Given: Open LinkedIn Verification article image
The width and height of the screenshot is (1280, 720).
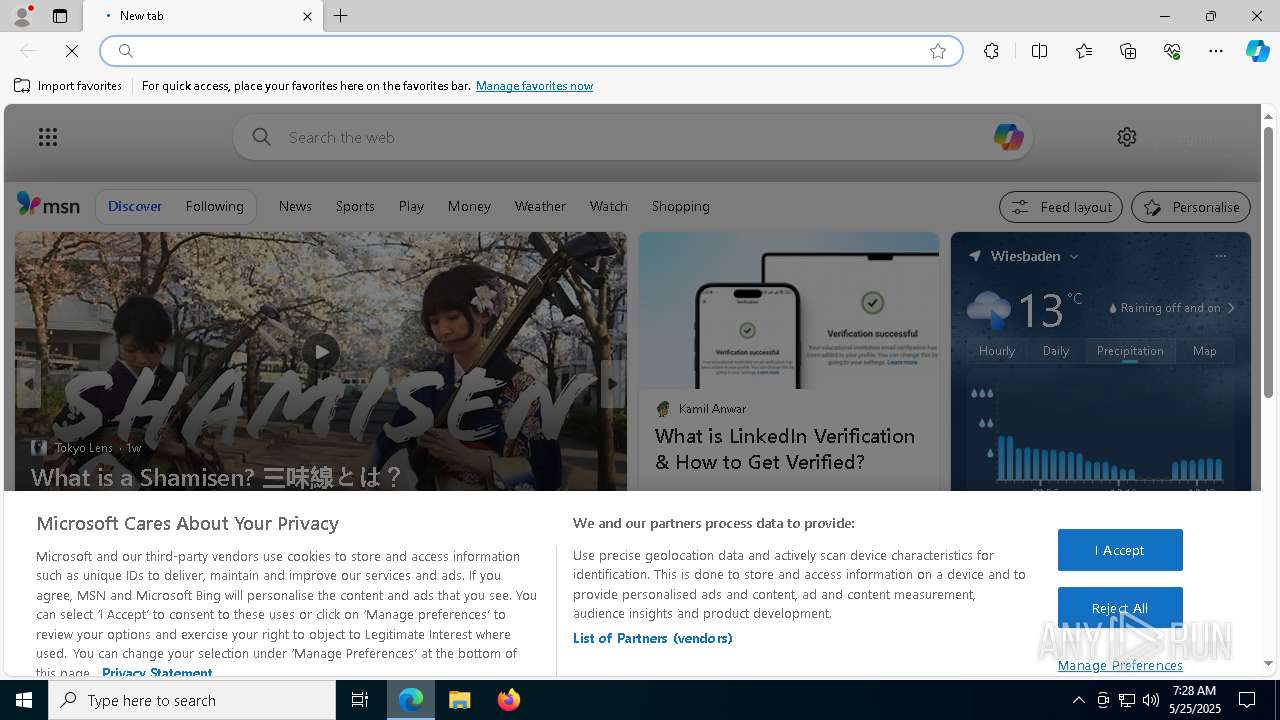Looking at the screenshot, I should click(789, 311).
